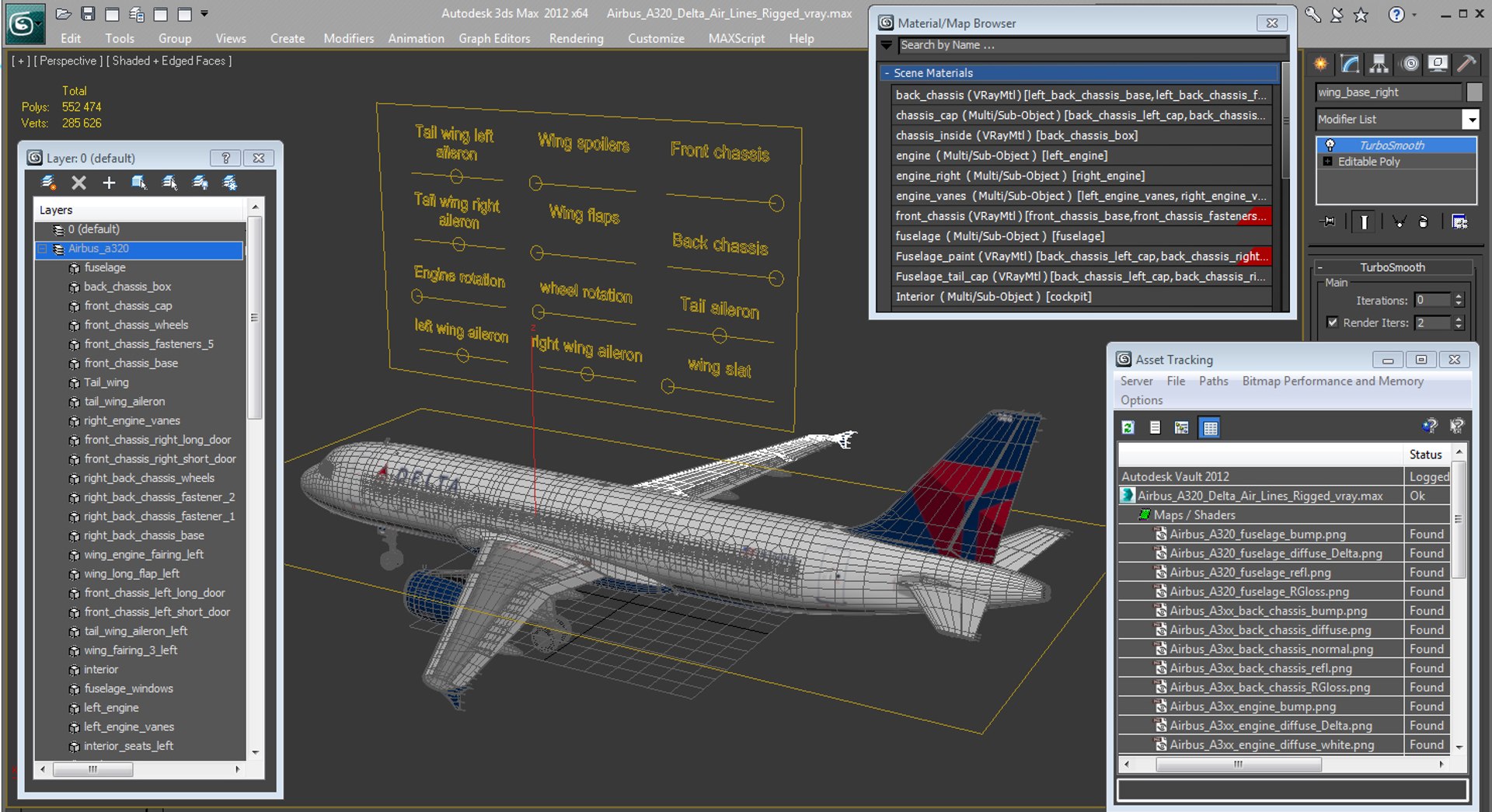The height and width of the screenshot is (812, 1492).
Task: Open the Display command panel tab
Action: [1438, 64]
